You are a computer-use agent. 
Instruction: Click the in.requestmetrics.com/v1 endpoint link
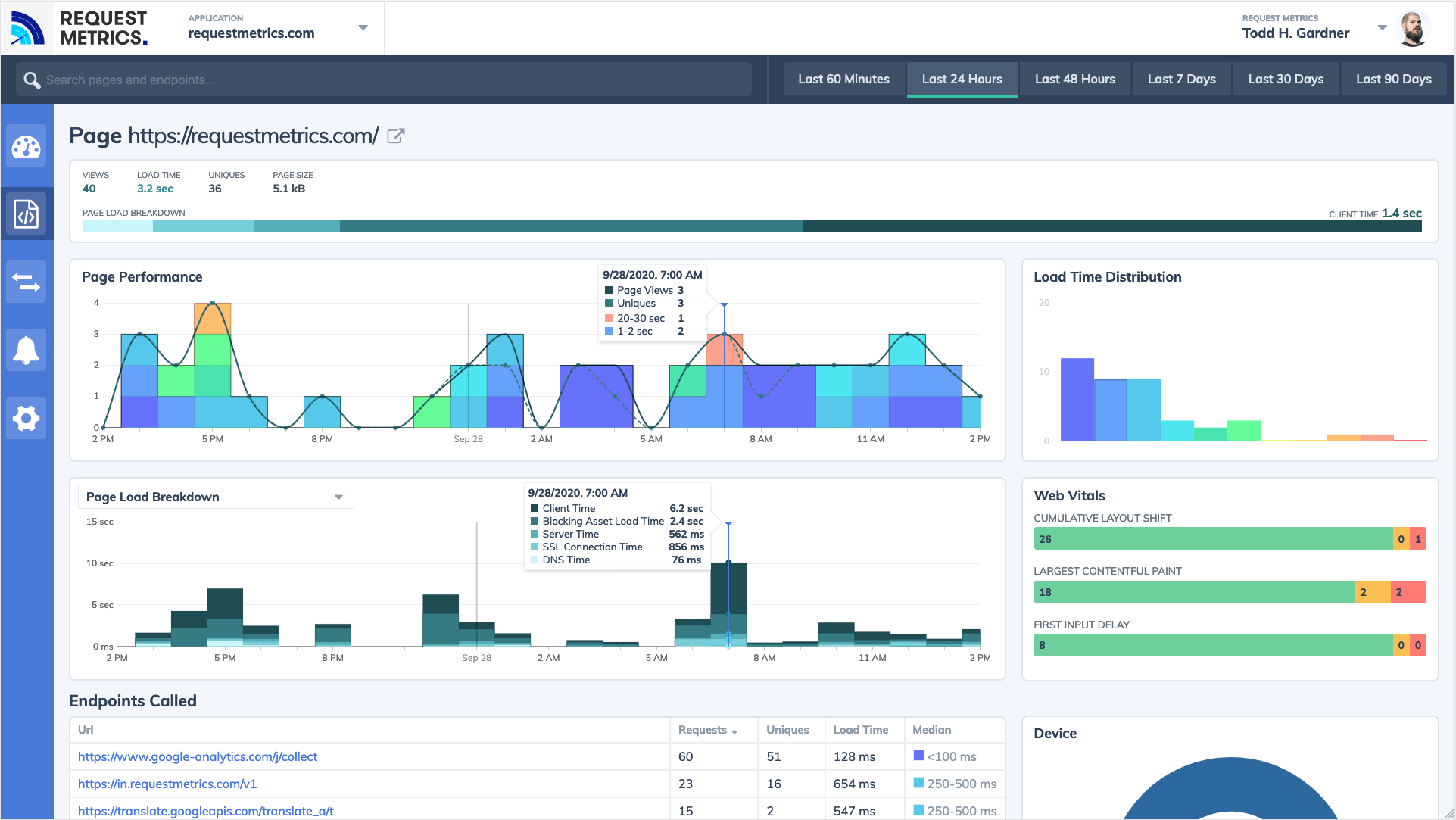[x=167, y=784]
